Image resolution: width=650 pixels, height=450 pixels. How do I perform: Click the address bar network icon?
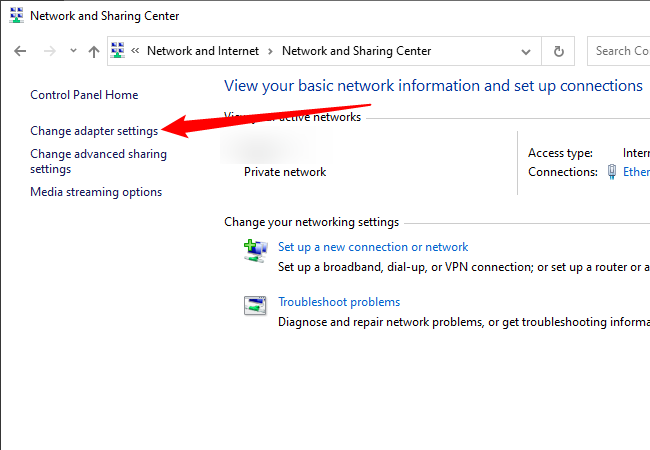(x=118, y=51)
